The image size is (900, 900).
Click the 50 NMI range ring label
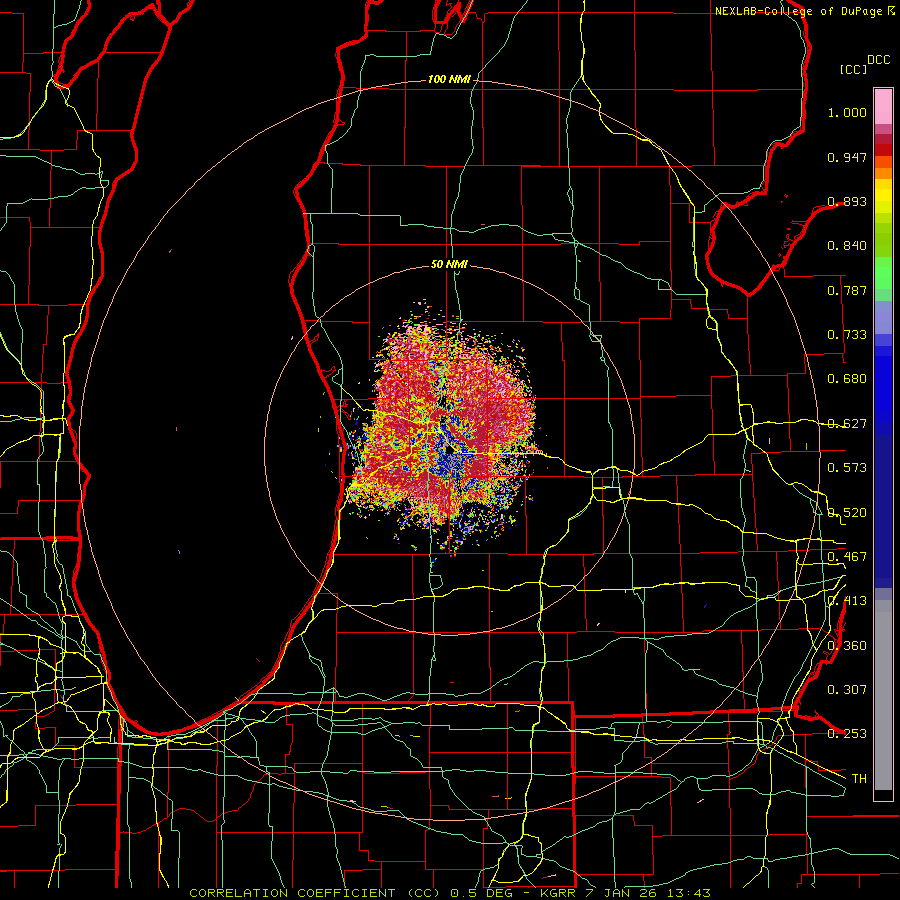449,264
